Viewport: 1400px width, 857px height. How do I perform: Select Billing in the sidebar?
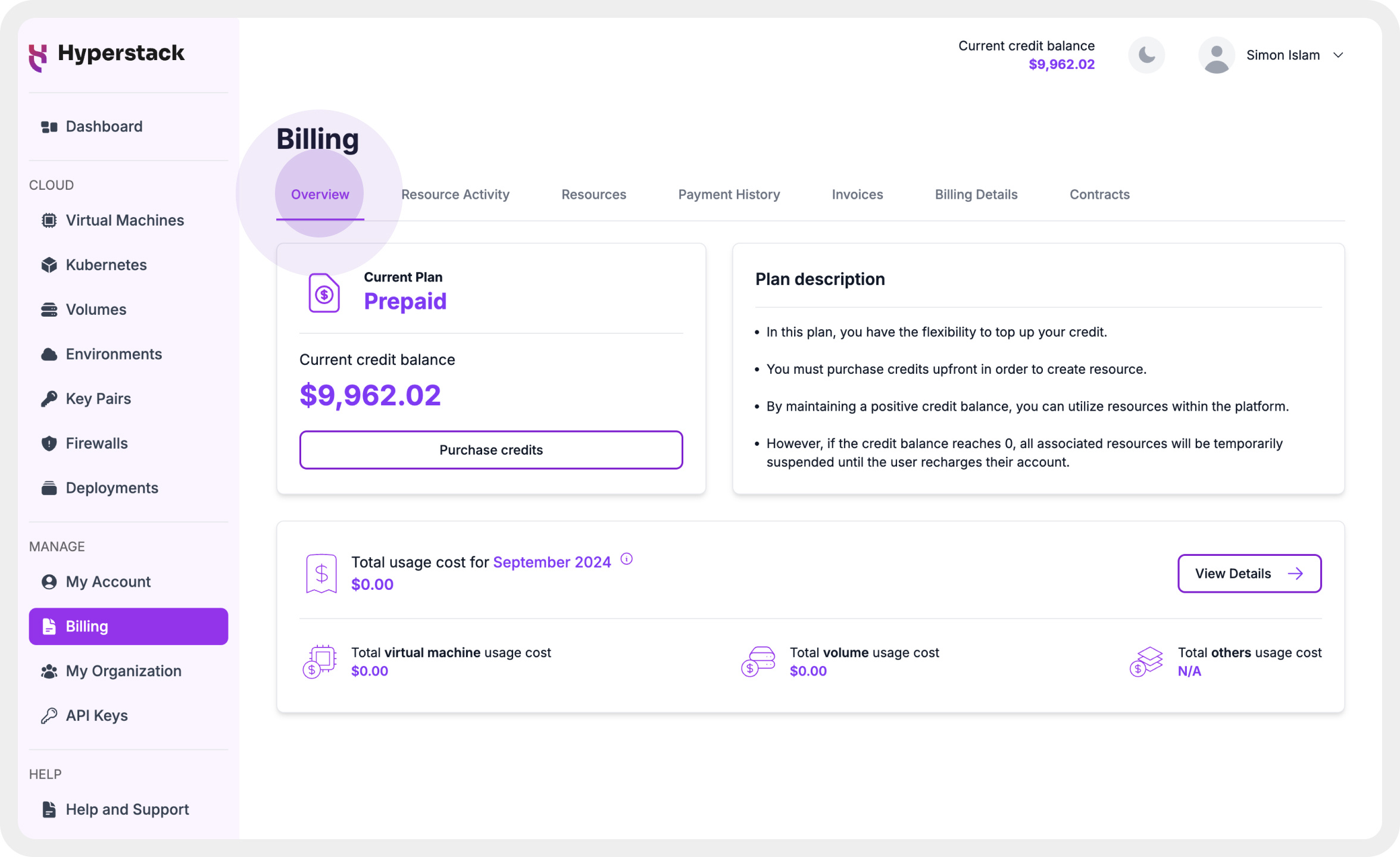(128, 626)
